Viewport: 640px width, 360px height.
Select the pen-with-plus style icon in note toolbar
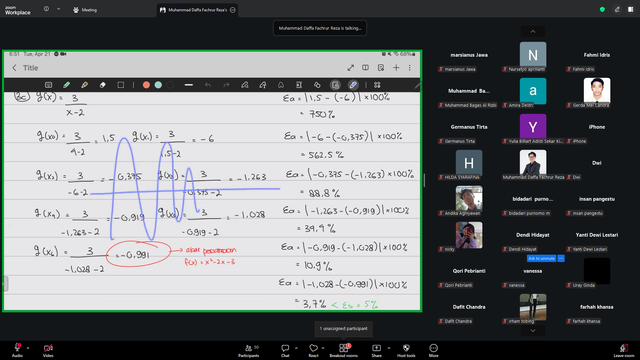[262, 85]
